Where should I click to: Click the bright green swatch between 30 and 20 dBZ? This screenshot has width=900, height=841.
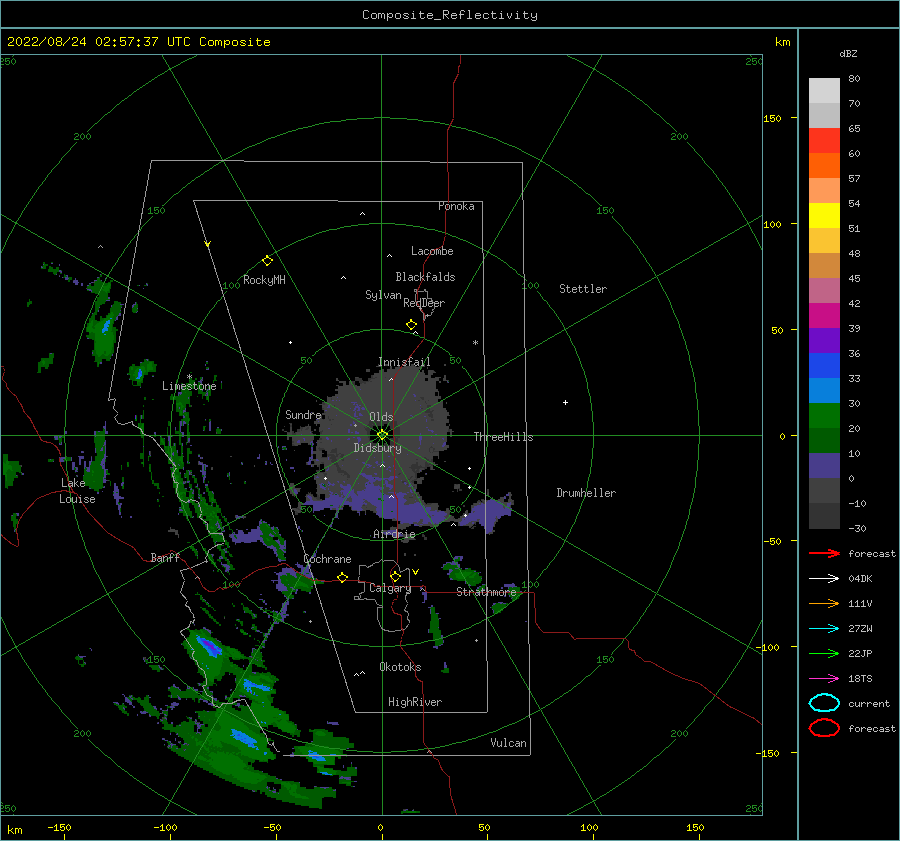[x=824, y=416]
